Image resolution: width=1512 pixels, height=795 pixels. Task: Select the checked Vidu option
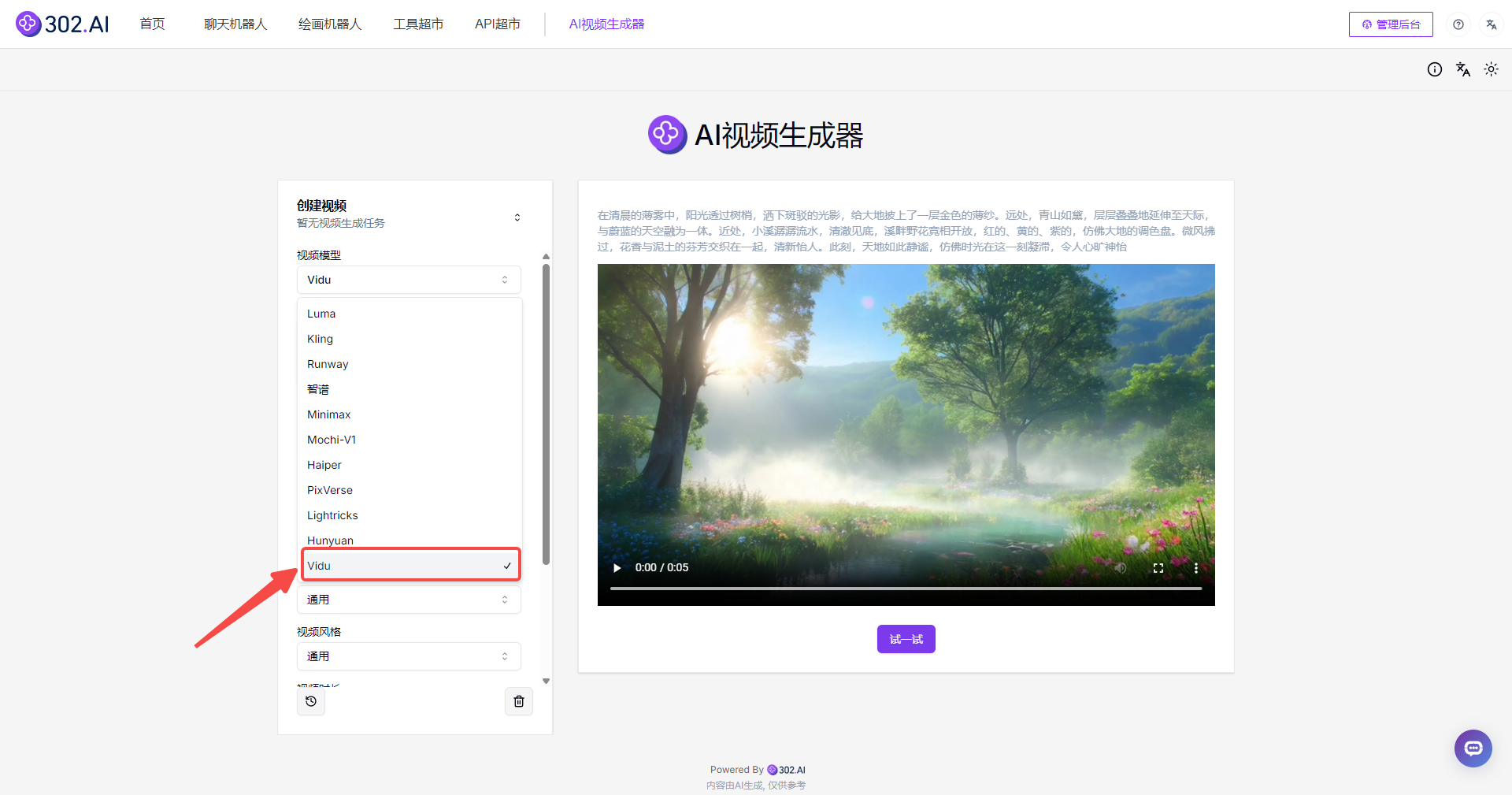pyautogui.click(x=410, y=566)
